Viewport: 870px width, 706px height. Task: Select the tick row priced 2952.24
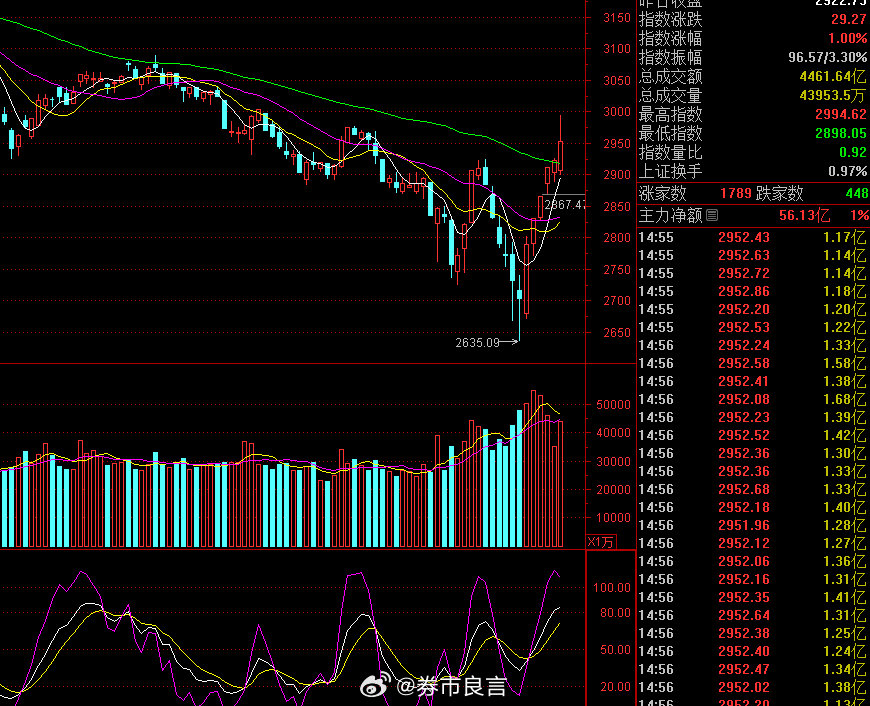753,345
